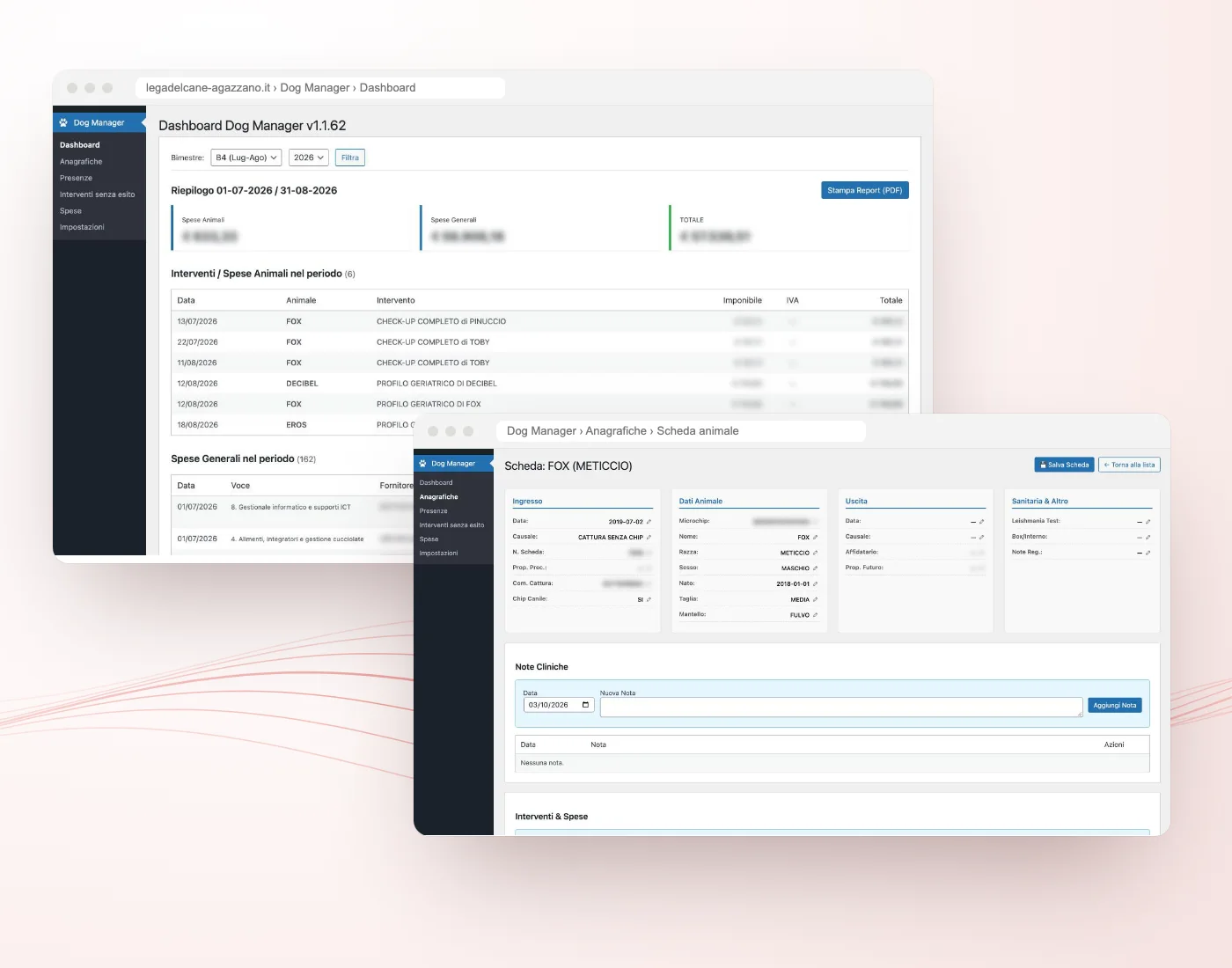Click the paw icon in the Dashboard window sidebar
This screenshot has width=1232, height=968.
pyautogui.click(x=63, y=122)
